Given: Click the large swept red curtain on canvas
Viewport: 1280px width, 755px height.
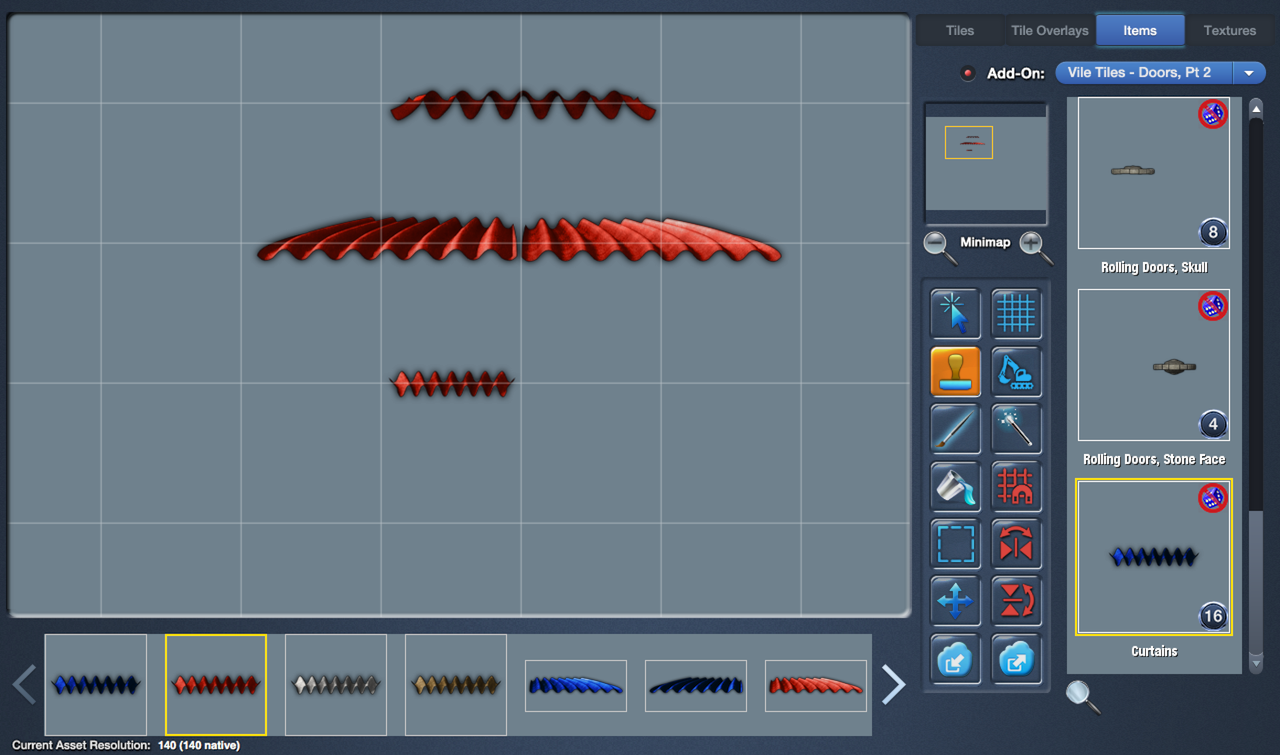Looking at the screenshot, I should coord(519,239).
